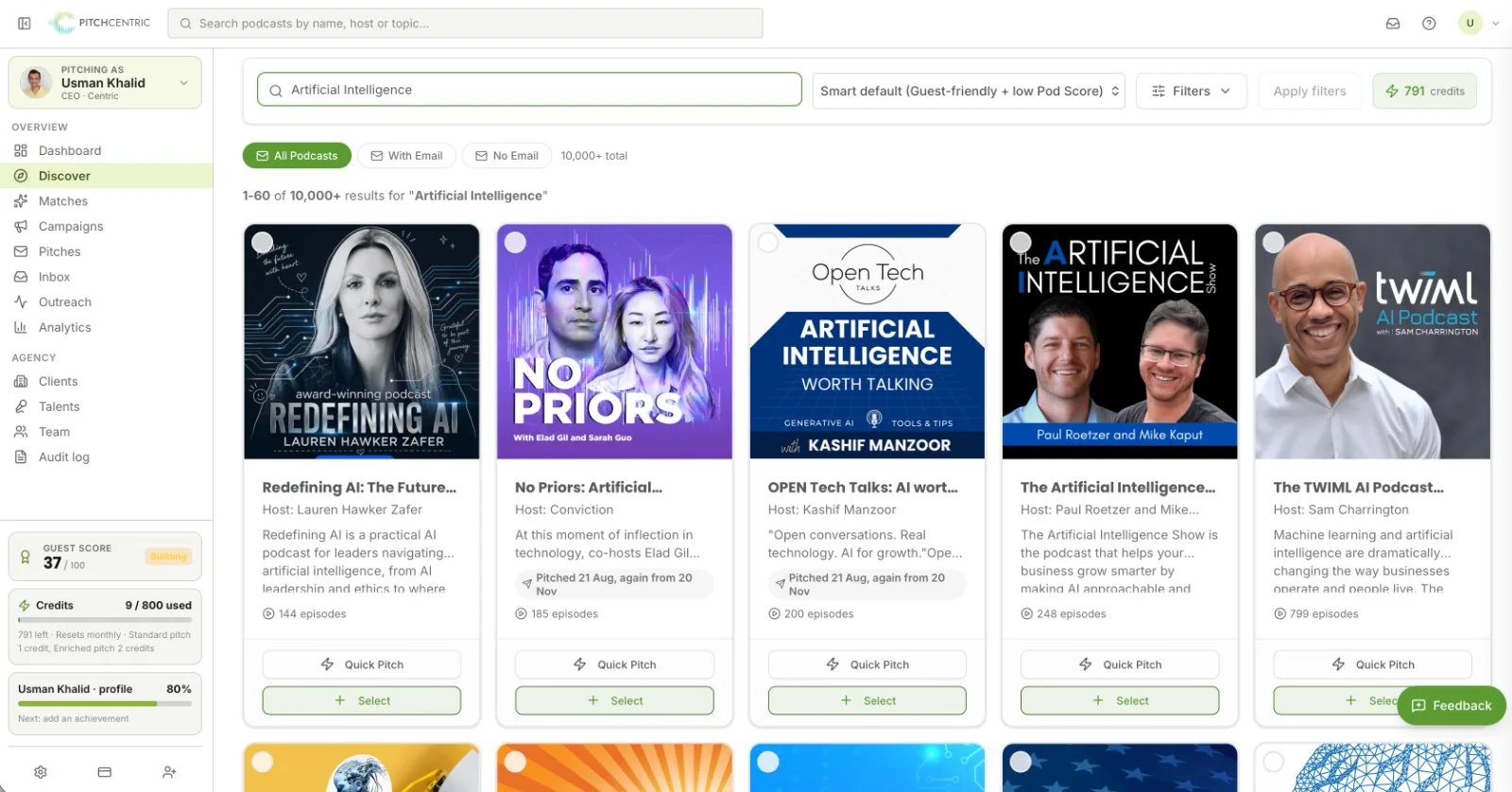The height and width of the screenshot is (792, 1512).
Task: Click the Artificial Intelligence search field
Action: 529,90
